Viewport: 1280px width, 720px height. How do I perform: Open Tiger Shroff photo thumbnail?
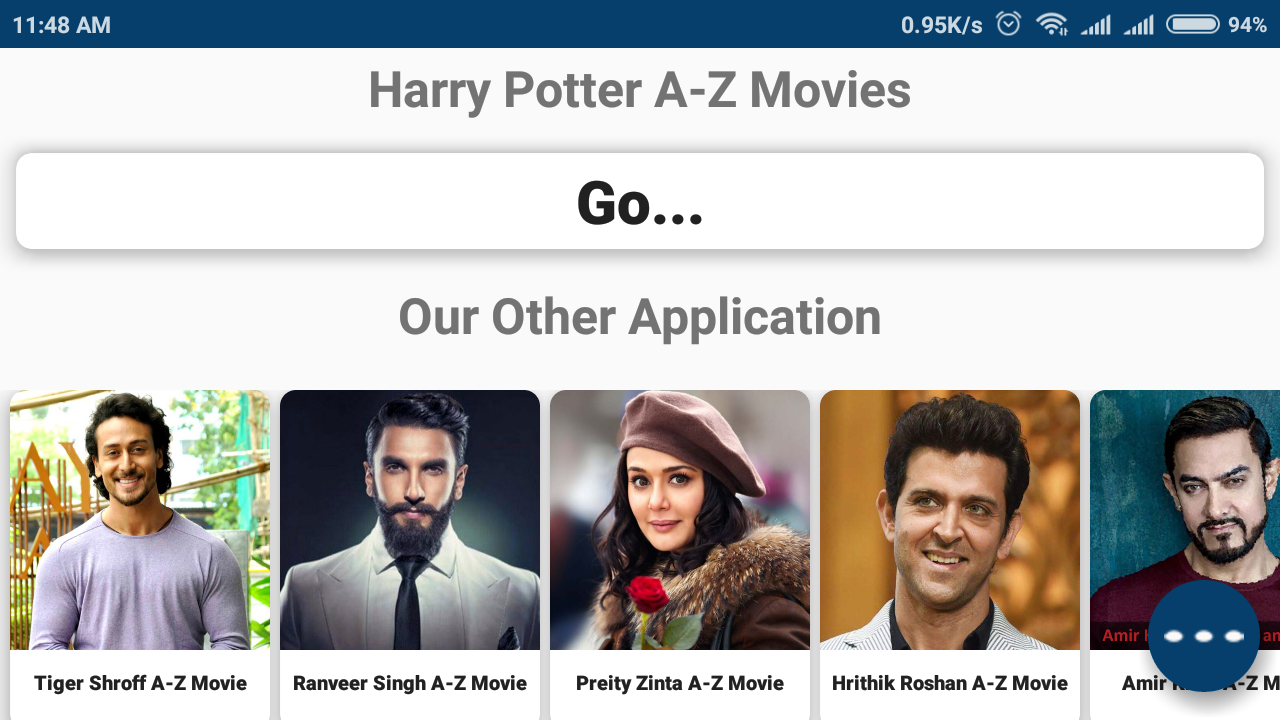[x=140, y=520]
